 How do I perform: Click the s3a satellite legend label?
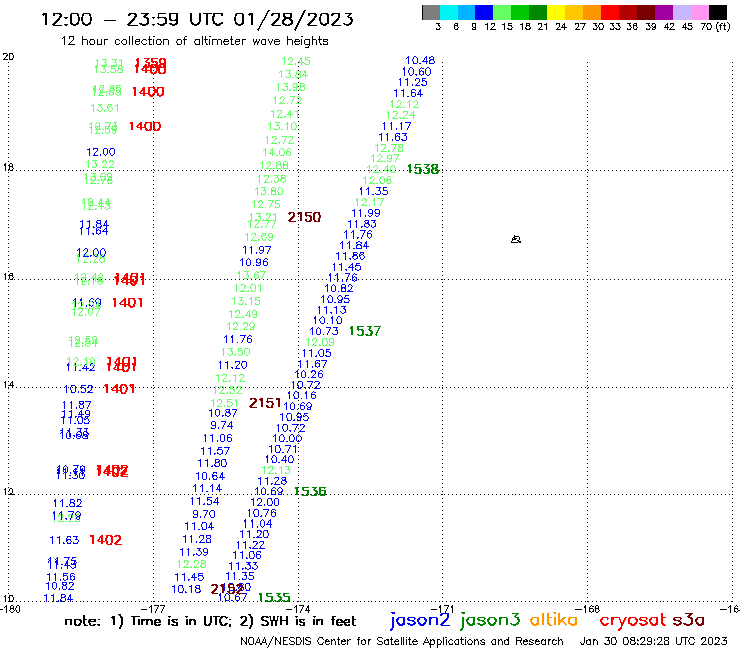click(x=688, y=620)
